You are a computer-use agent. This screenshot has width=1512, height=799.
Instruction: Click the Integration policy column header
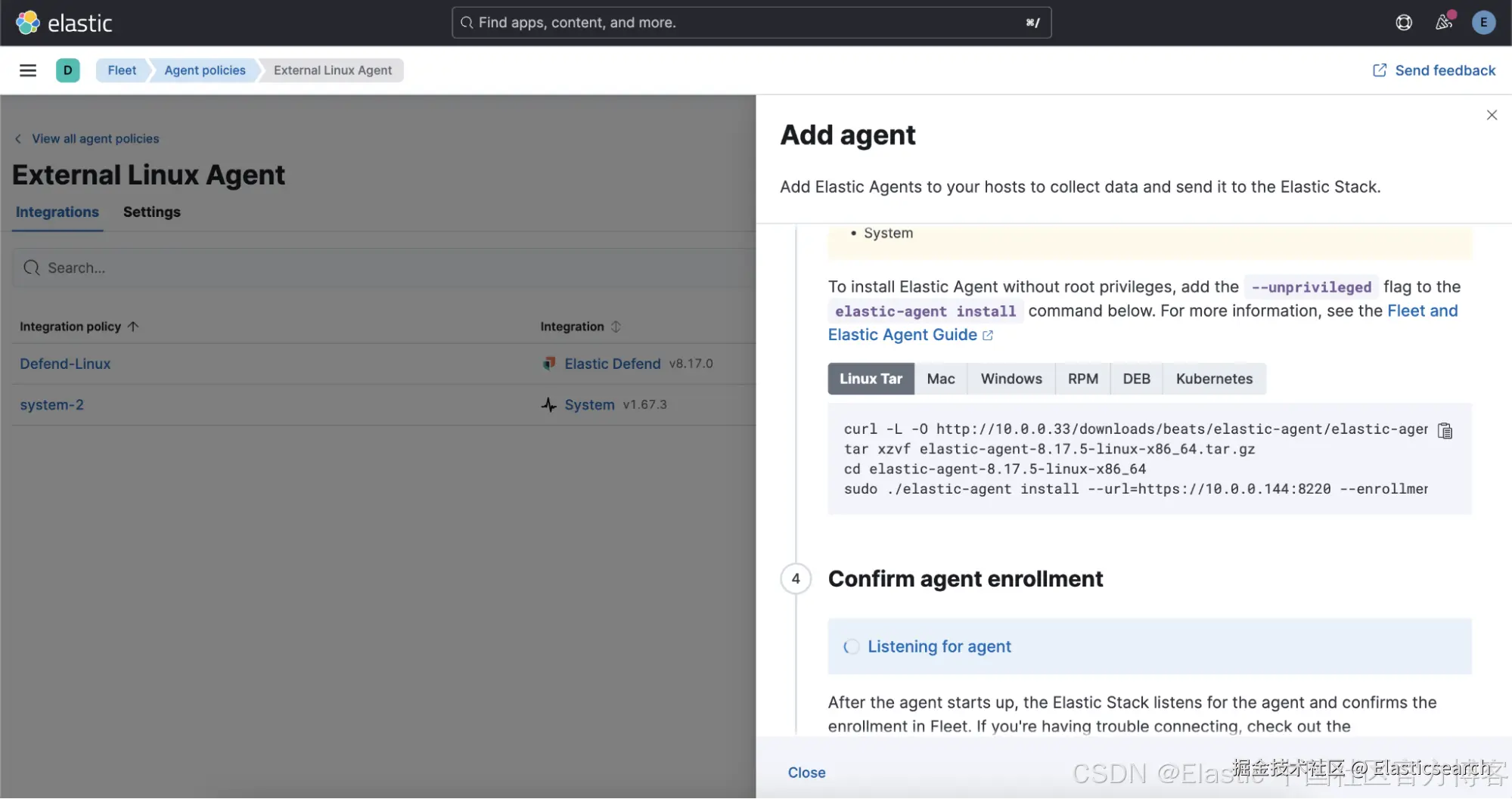click(70, 327)
